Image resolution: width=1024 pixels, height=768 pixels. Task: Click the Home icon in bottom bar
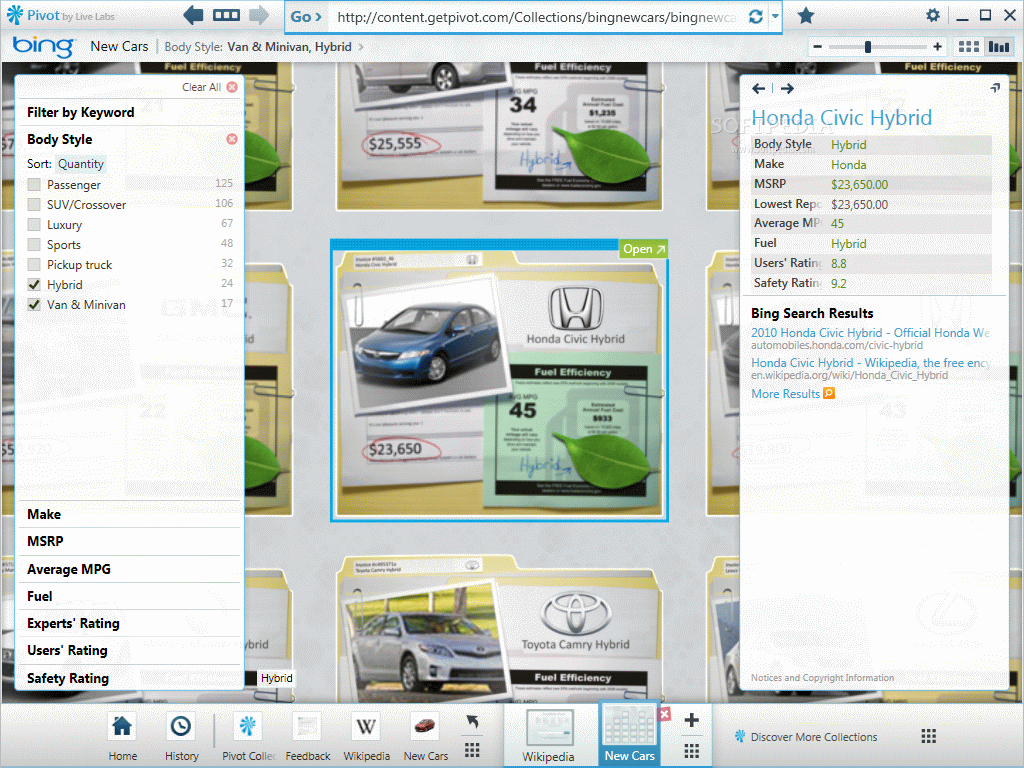click(x=122, y=726)
